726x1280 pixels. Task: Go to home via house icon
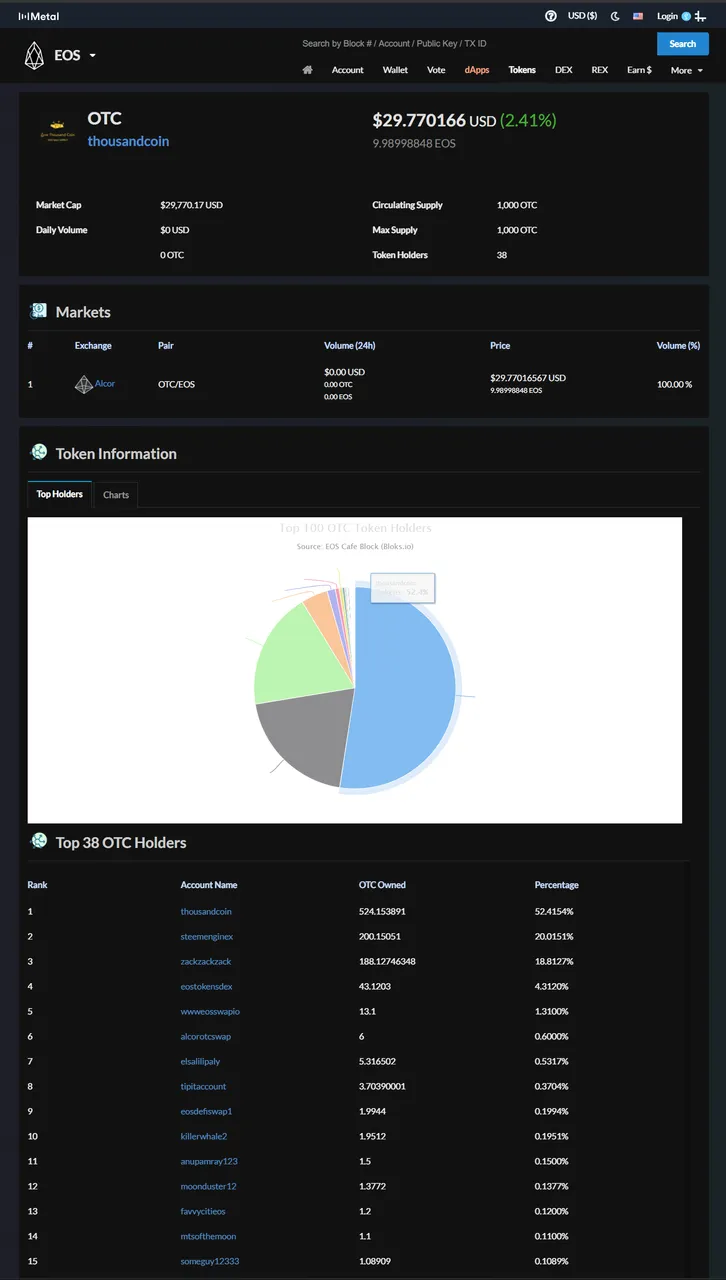[308, 70]
